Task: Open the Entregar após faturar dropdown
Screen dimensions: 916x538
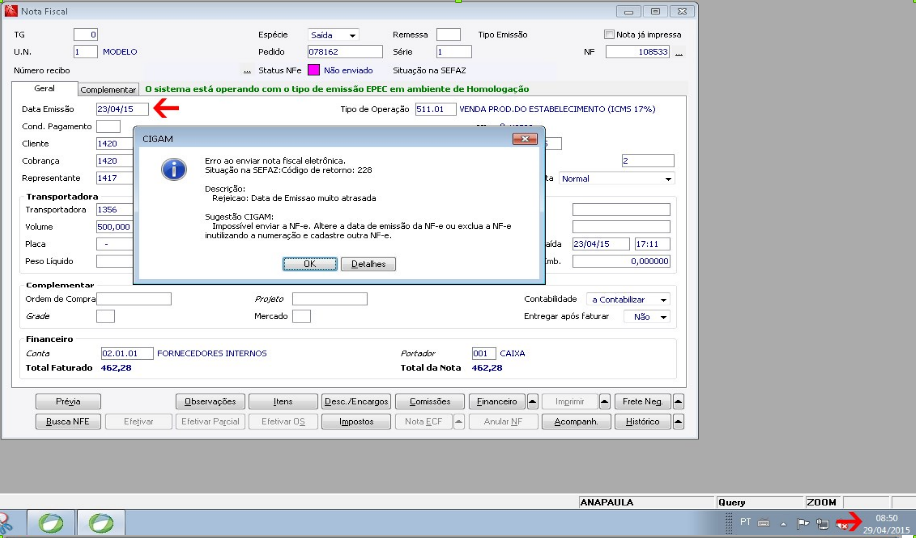Action: click(647, 317)
